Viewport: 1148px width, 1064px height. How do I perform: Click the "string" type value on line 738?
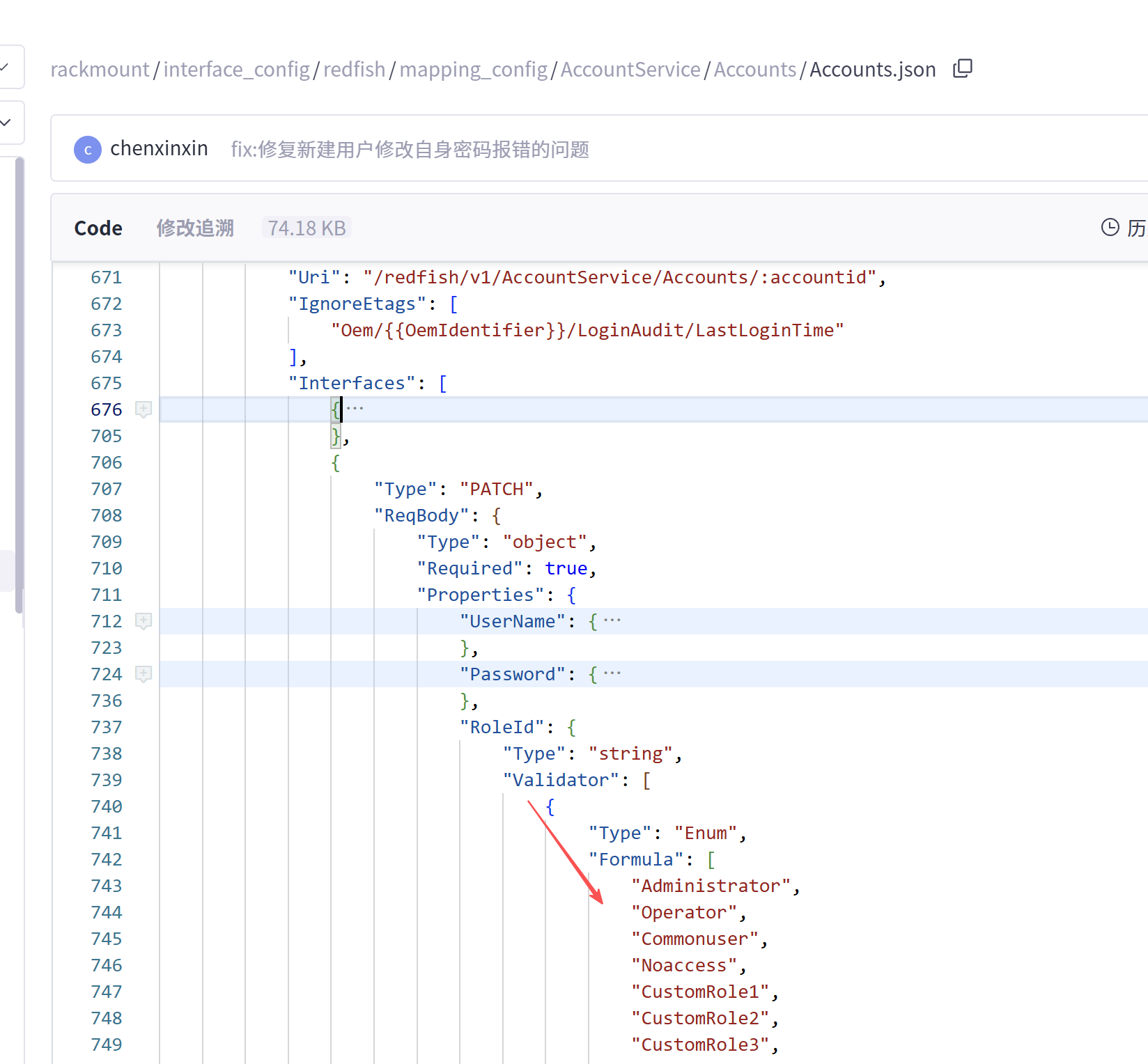(x=630, y=753)
